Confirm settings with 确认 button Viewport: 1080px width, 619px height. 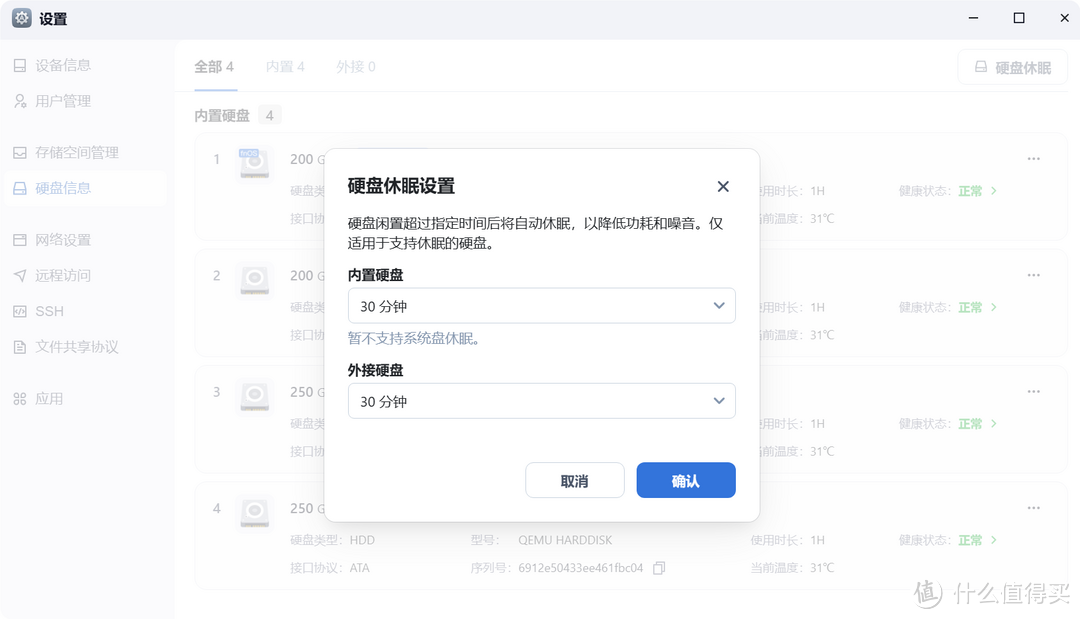[685, 481]
